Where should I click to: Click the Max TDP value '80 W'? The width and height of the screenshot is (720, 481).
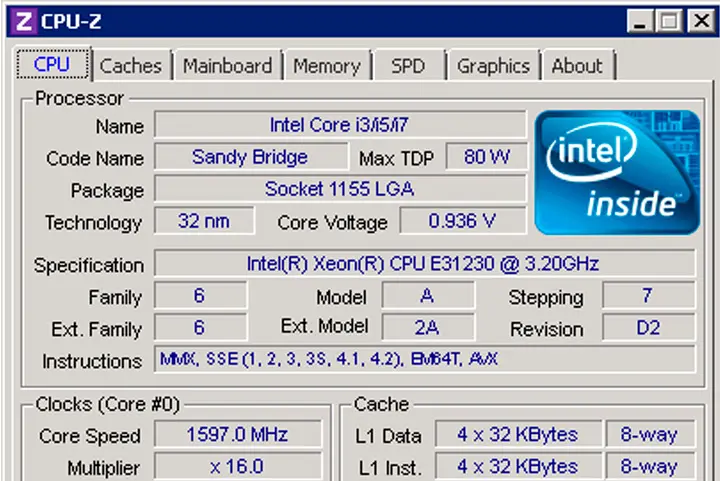pos(486,157)
